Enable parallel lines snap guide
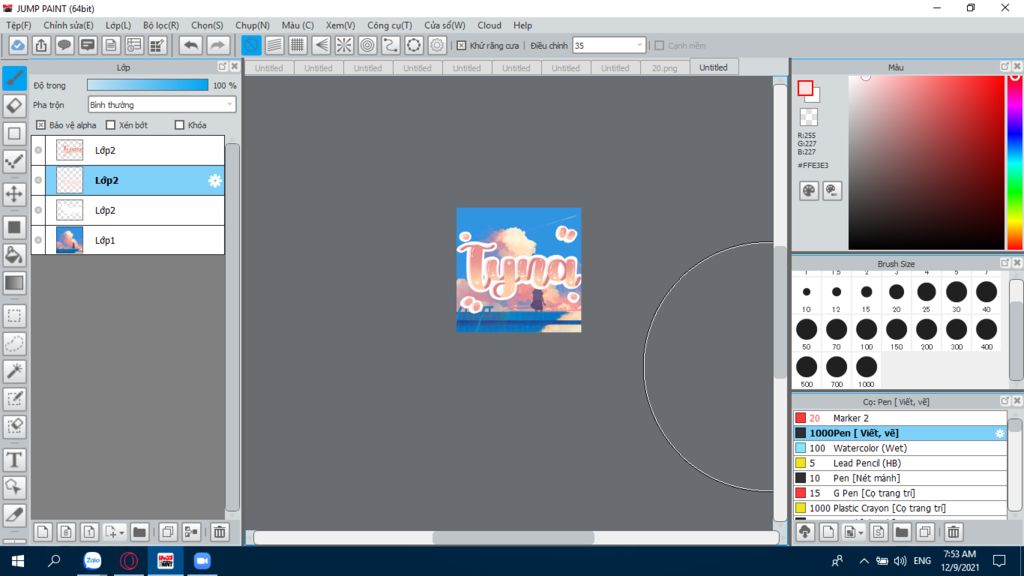1024x576 pixels. 274,45
